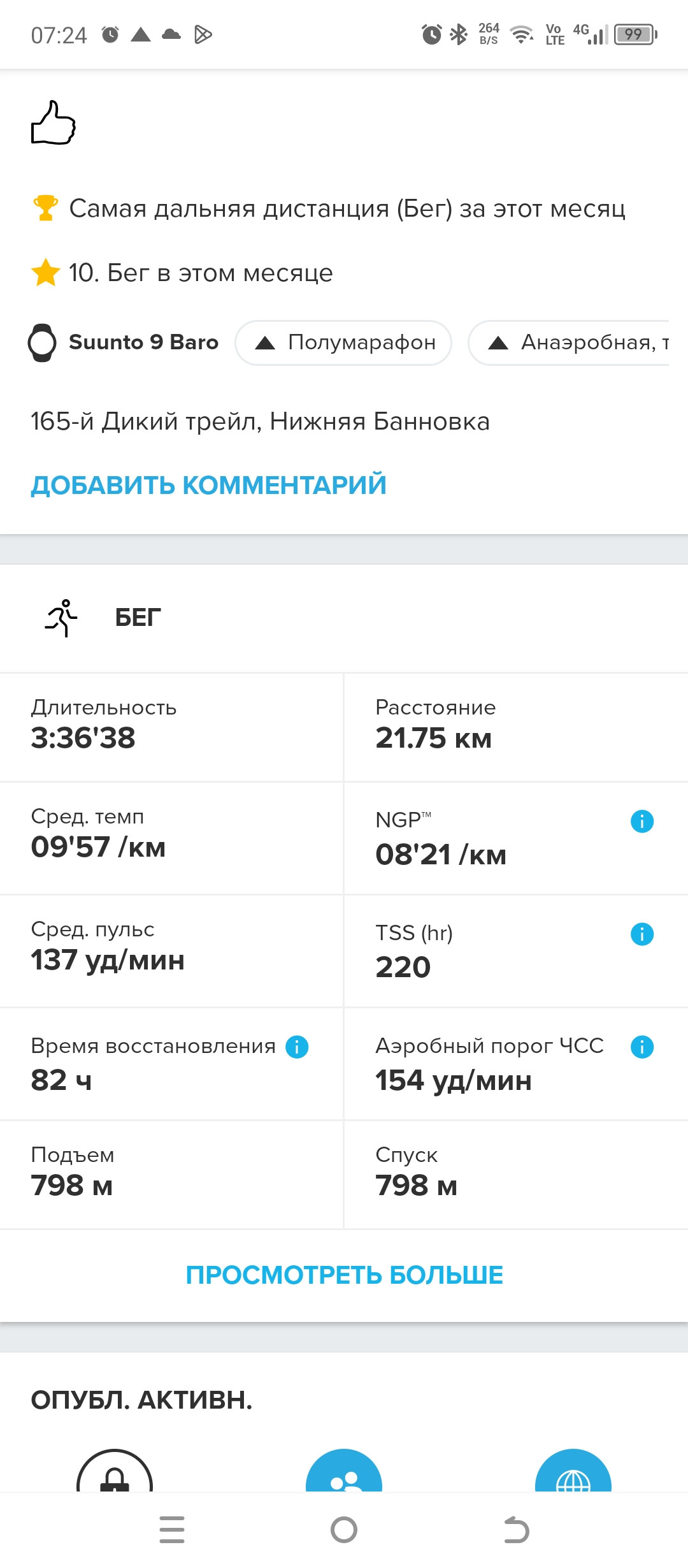Screen dimensions: 688x1568
Task: Show info for Аэробный порог ЧСС
Action: [641, 1047]
